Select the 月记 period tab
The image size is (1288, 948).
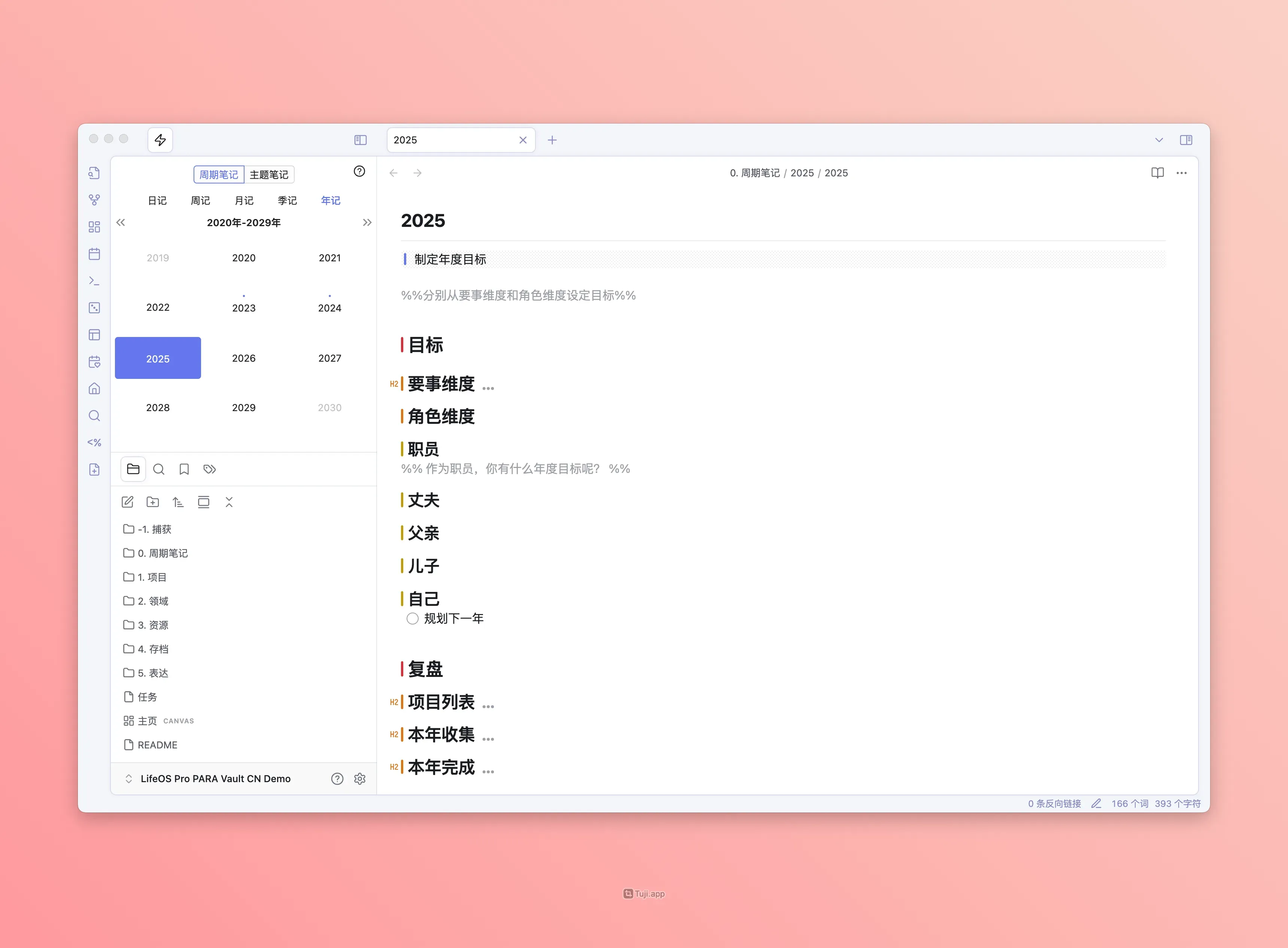[x=244, y=200]
